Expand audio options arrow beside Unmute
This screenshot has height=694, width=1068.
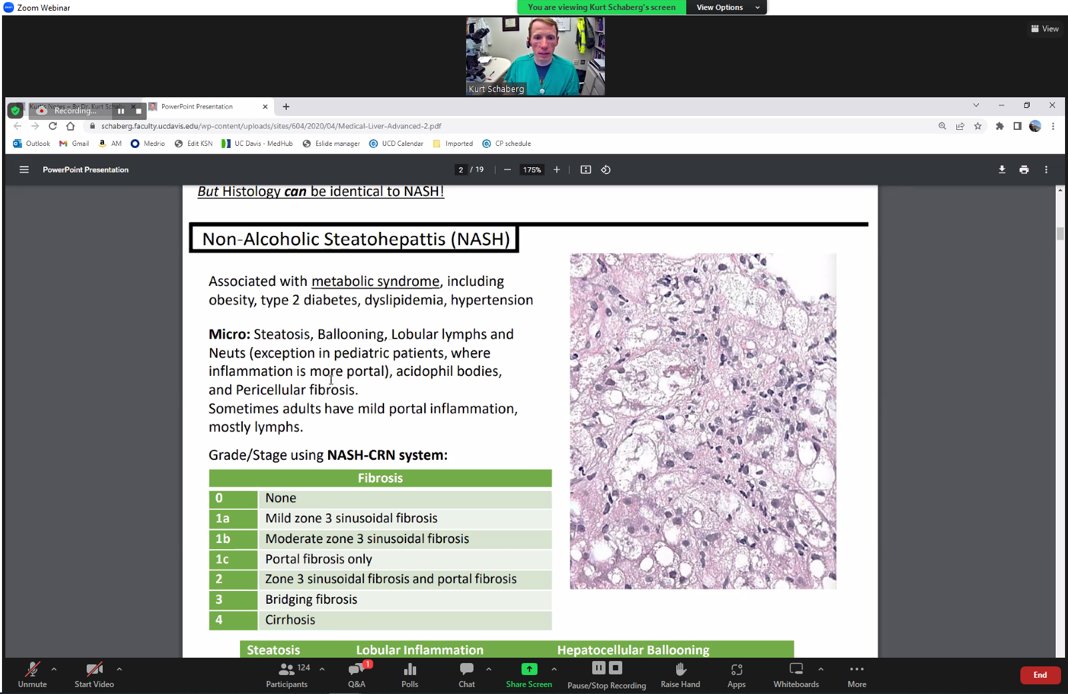54,669
